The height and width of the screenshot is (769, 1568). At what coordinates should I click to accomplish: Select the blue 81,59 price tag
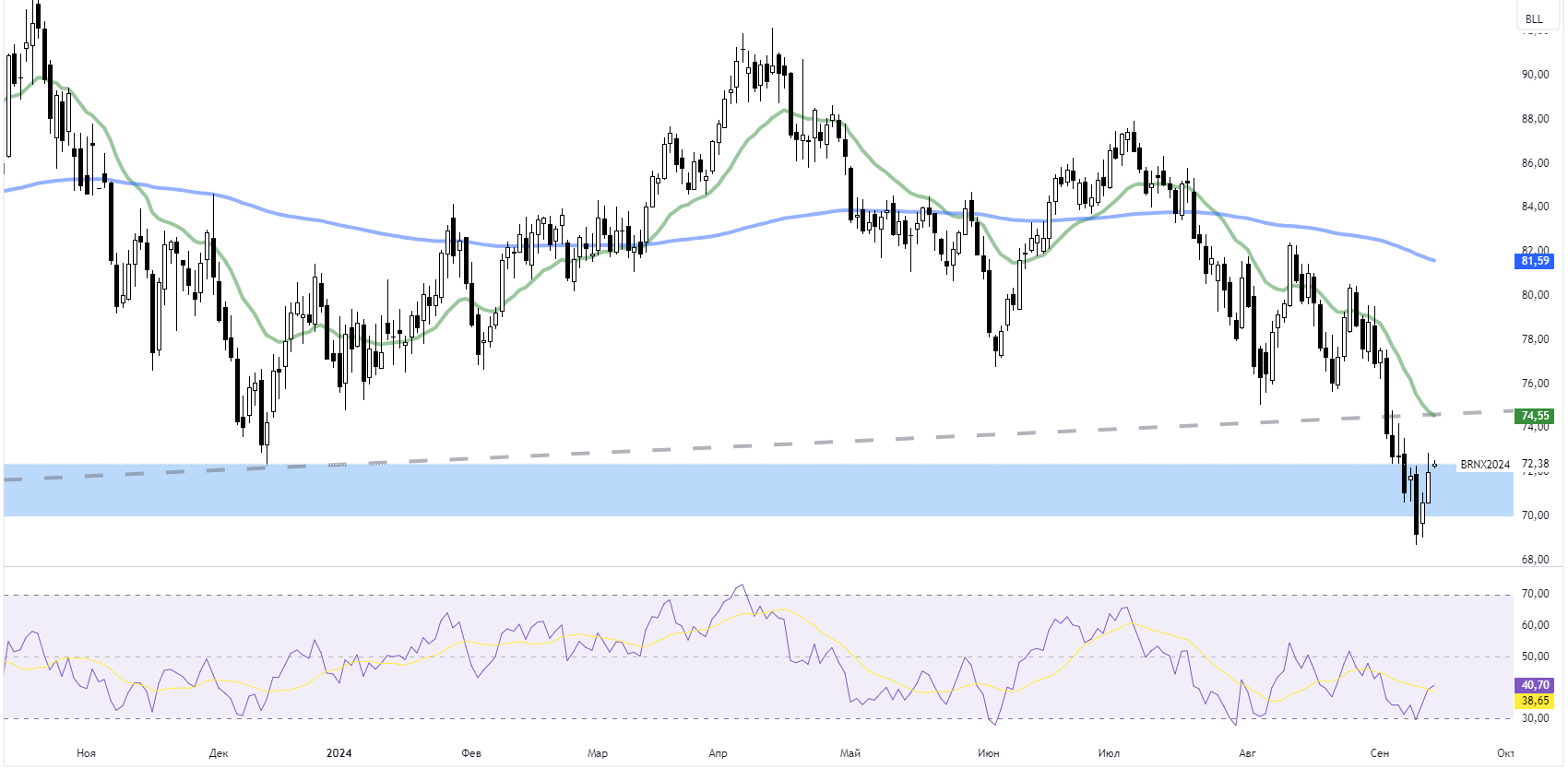1535,261
